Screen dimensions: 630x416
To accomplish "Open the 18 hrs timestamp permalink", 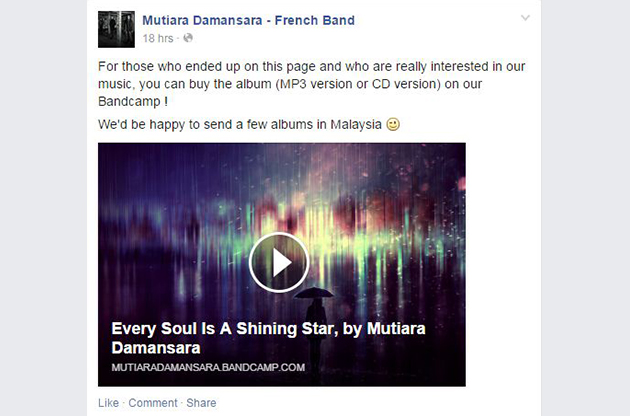I will coord(158,38).
